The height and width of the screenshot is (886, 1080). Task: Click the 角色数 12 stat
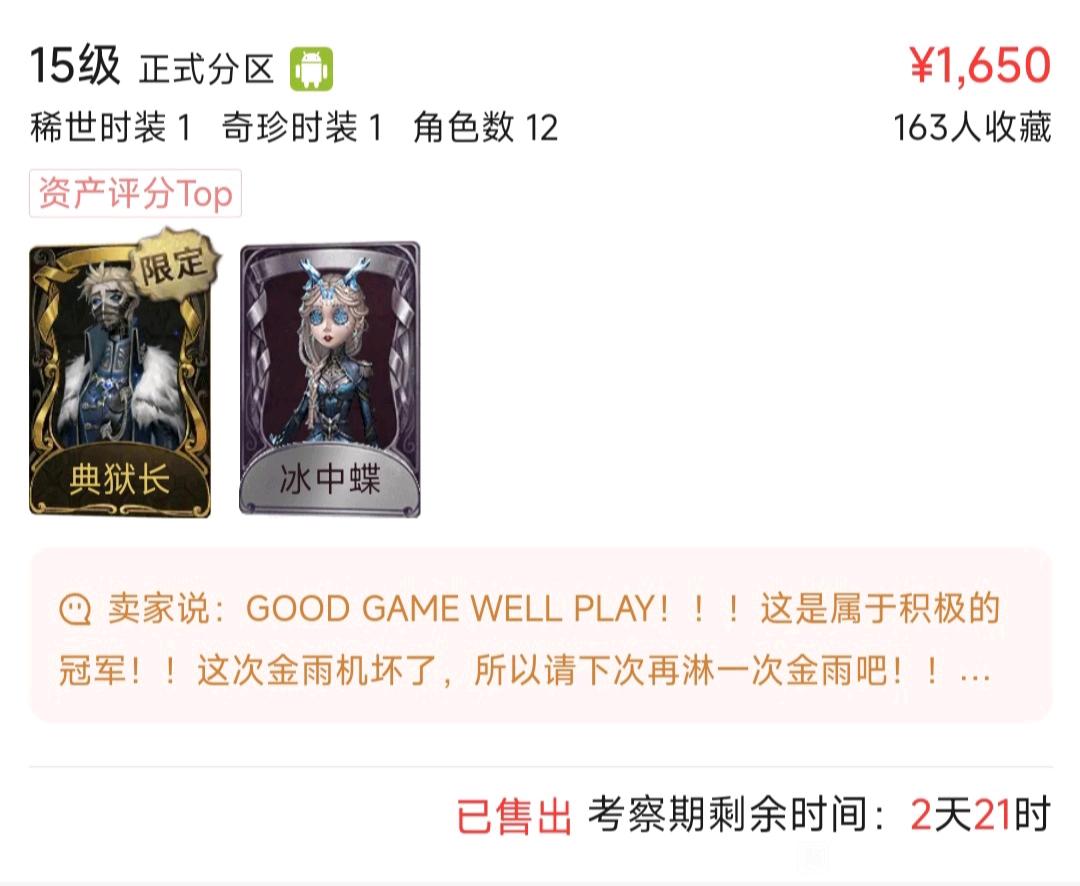click(x=486, y=128)
